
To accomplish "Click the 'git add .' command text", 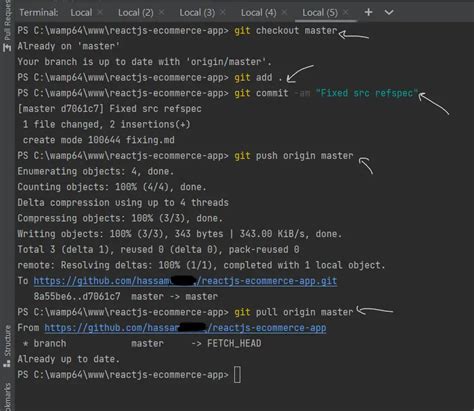I will pyautogui.click(x=258, y=78).
